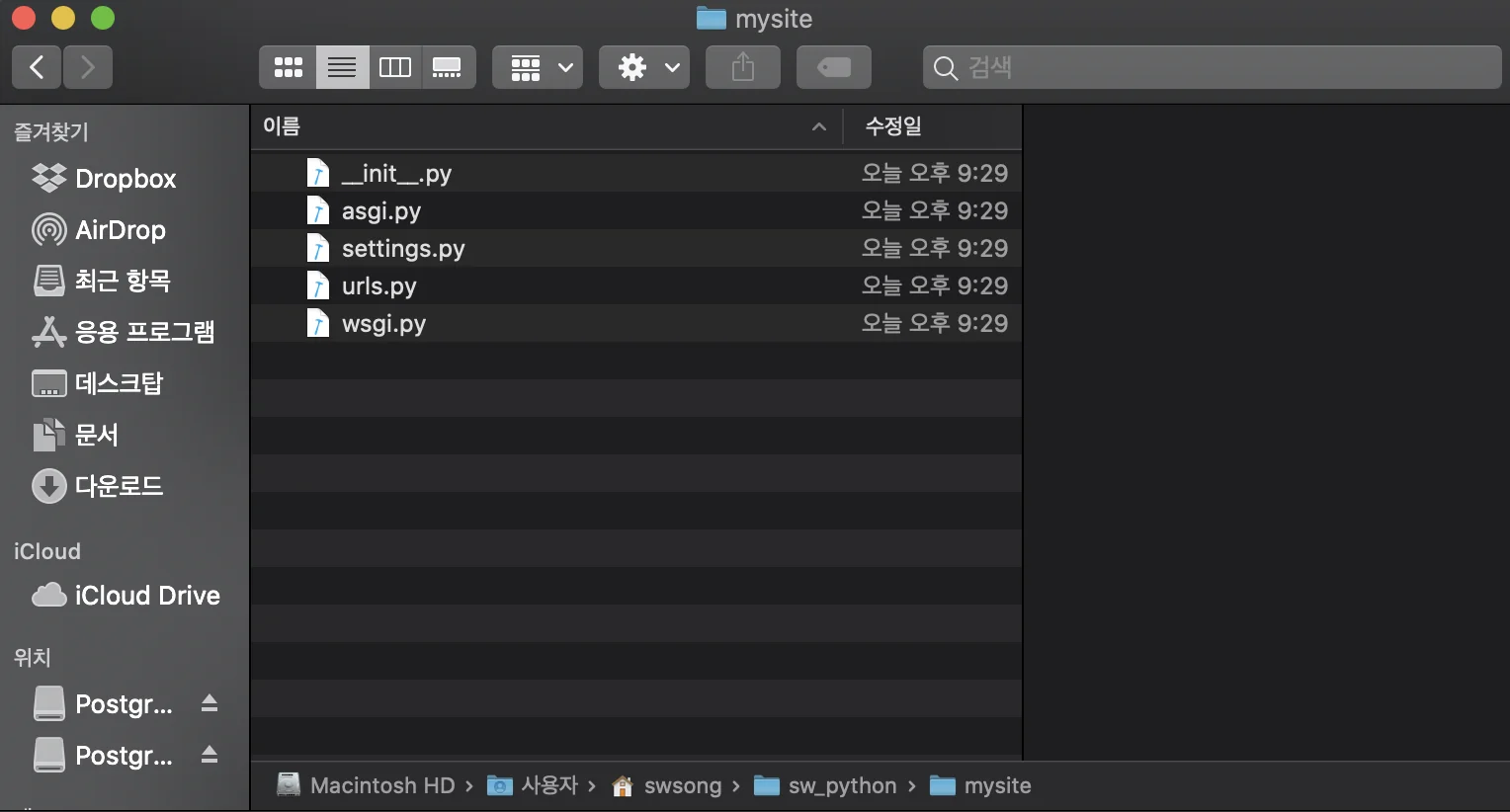Open iCloud Drive in sidebar
This screenshot has width=1510, height=812.
point(146,596)
